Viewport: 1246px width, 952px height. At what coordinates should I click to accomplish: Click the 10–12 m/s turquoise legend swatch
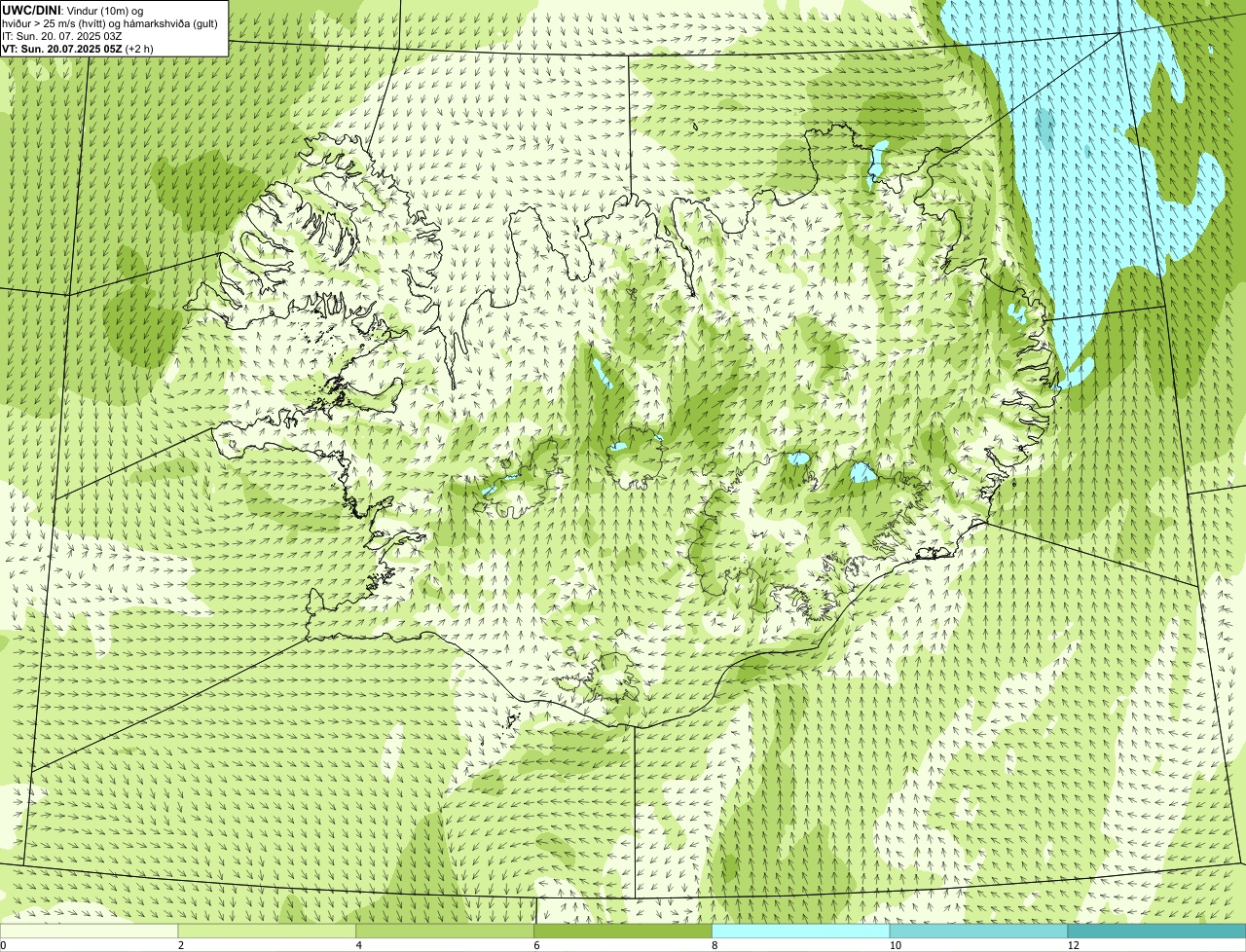tap(979, 931)
